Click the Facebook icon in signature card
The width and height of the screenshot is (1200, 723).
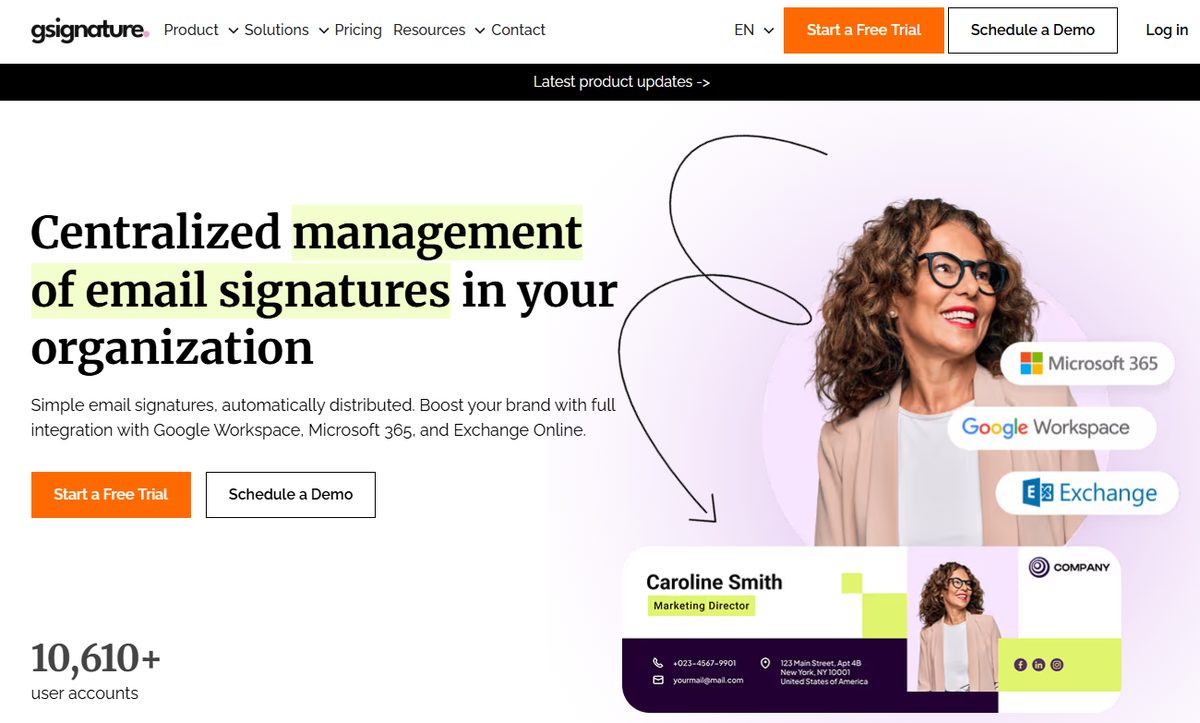coord(1020,664)
